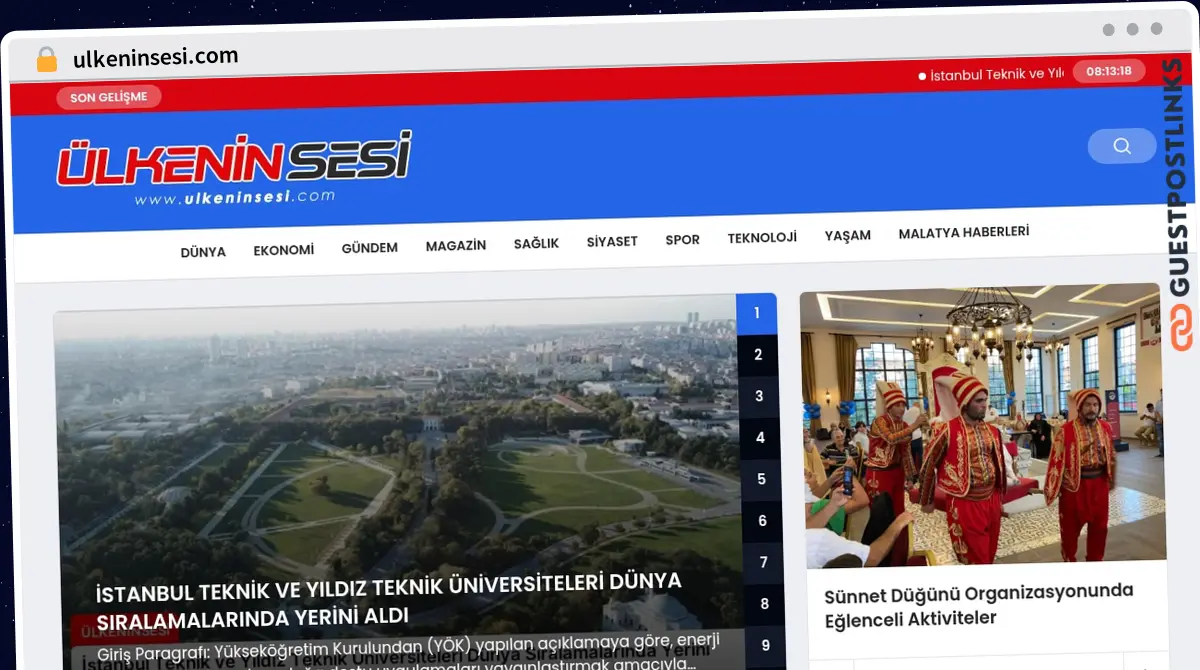
Task: Jump to slide number 7
Action: tap(763, 563)
